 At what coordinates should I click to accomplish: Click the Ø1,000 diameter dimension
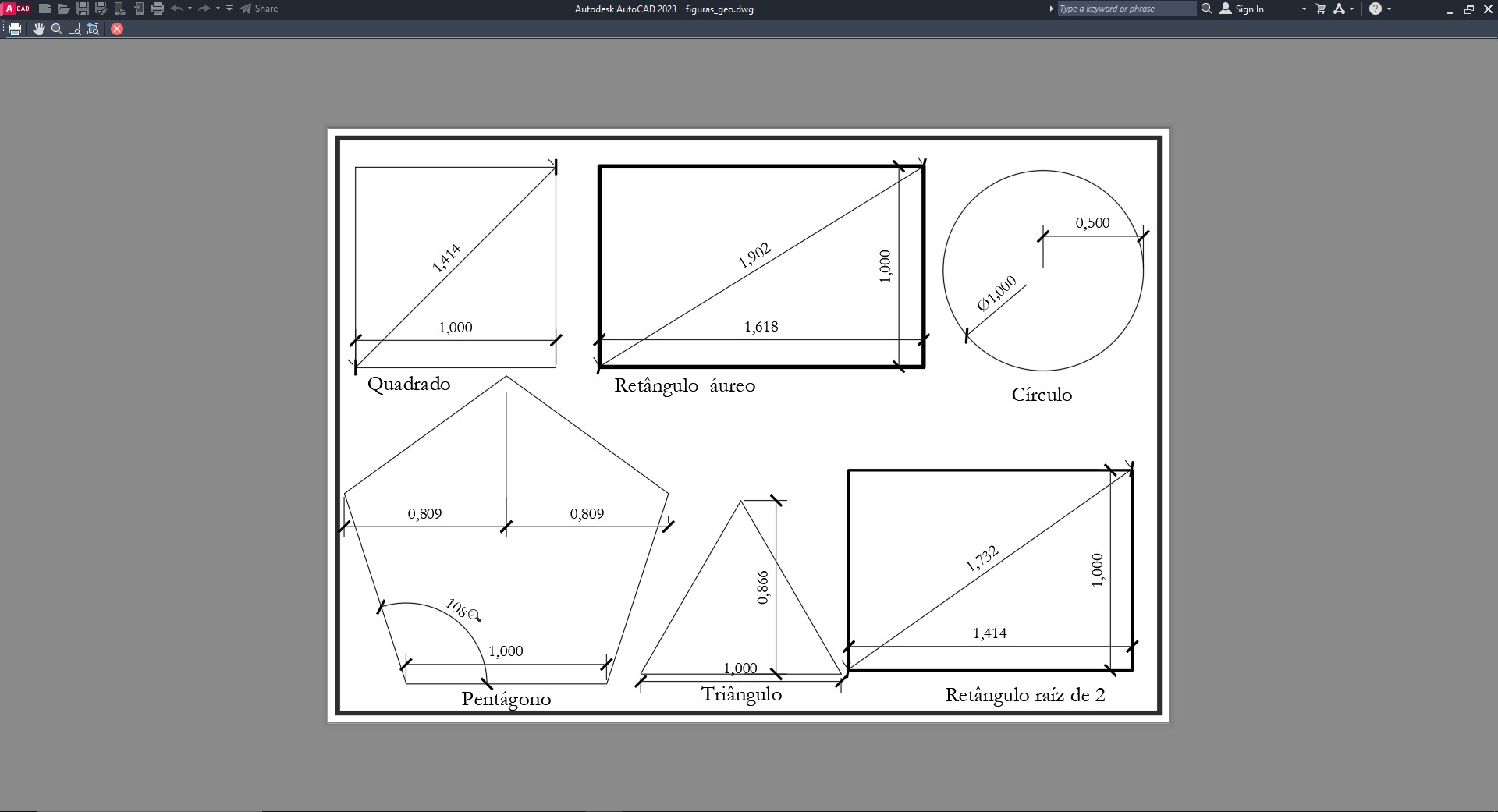[x=997, y=293]
